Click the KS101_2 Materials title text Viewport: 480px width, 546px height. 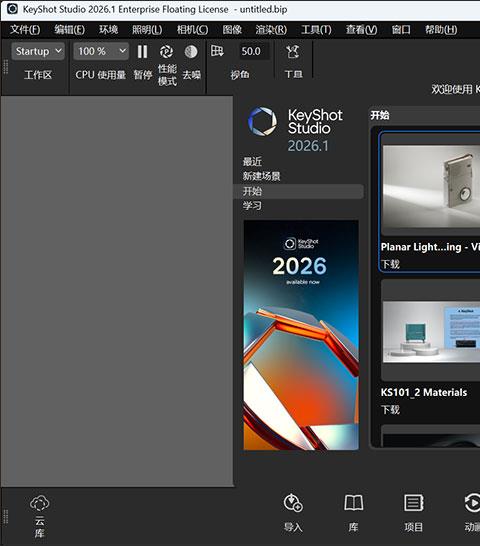pos(424,392)
